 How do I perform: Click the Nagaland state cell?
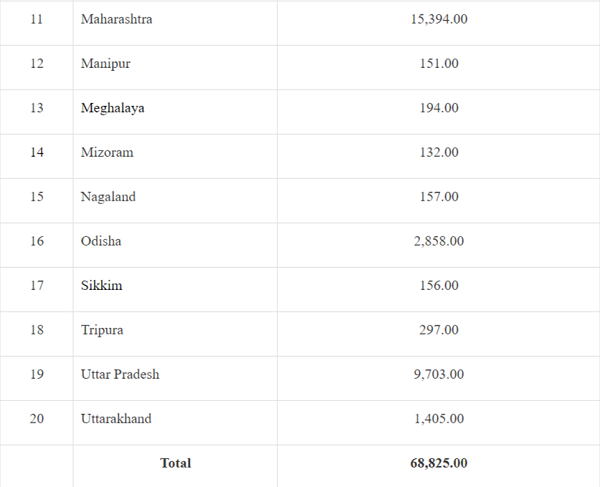108,197
